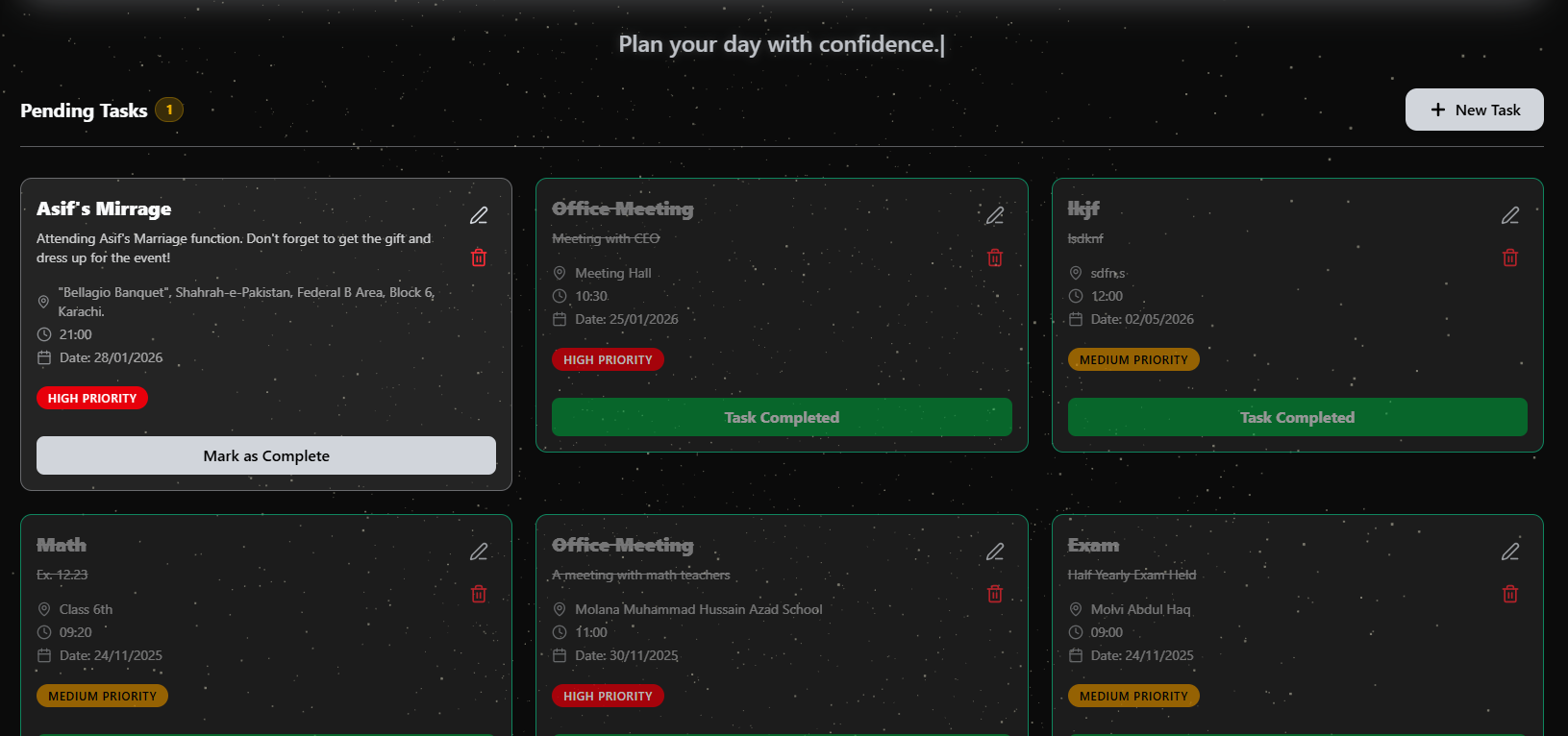Screen dimensions: 1568x736
Task: Edit the math teachers meeting task
Action: click(x=995, y=552)
